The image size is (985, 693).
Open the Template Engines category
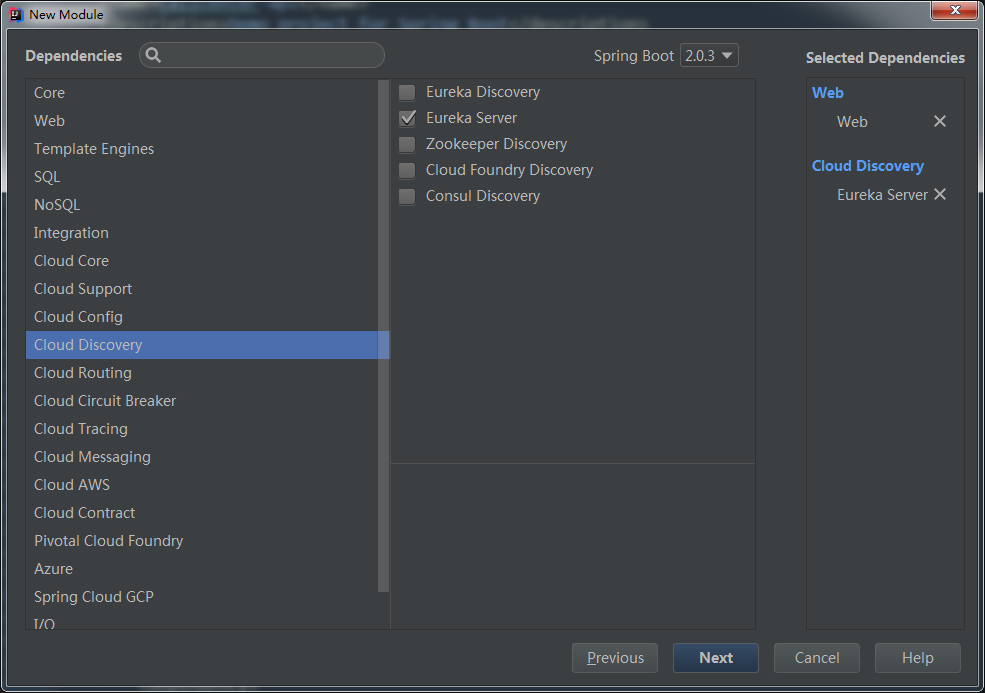coord(202,149)
